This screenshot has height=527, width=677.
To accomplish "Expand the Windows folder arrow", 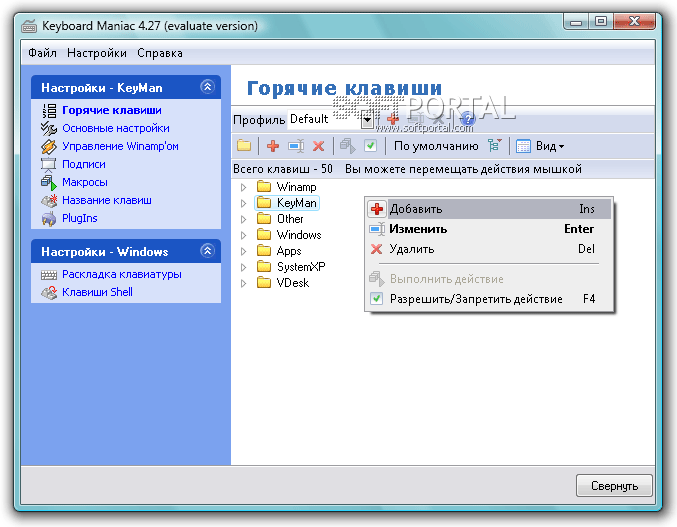I will point(244,235).
